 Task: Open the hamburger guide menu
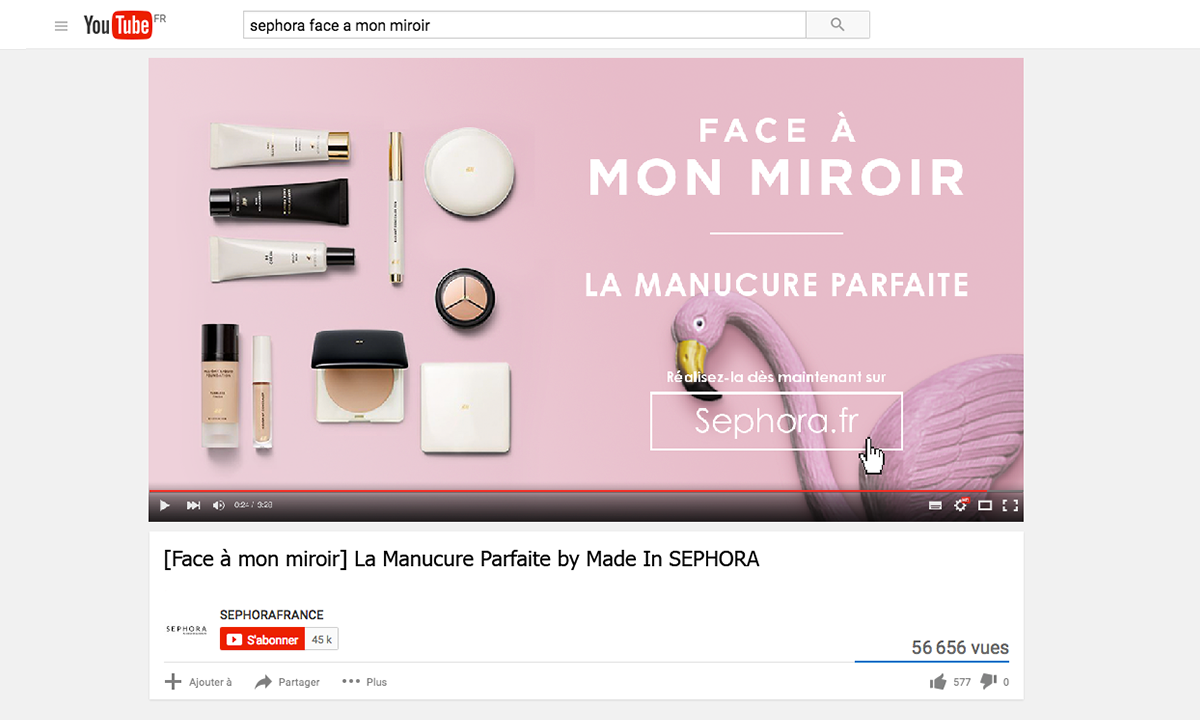point(61,26)
